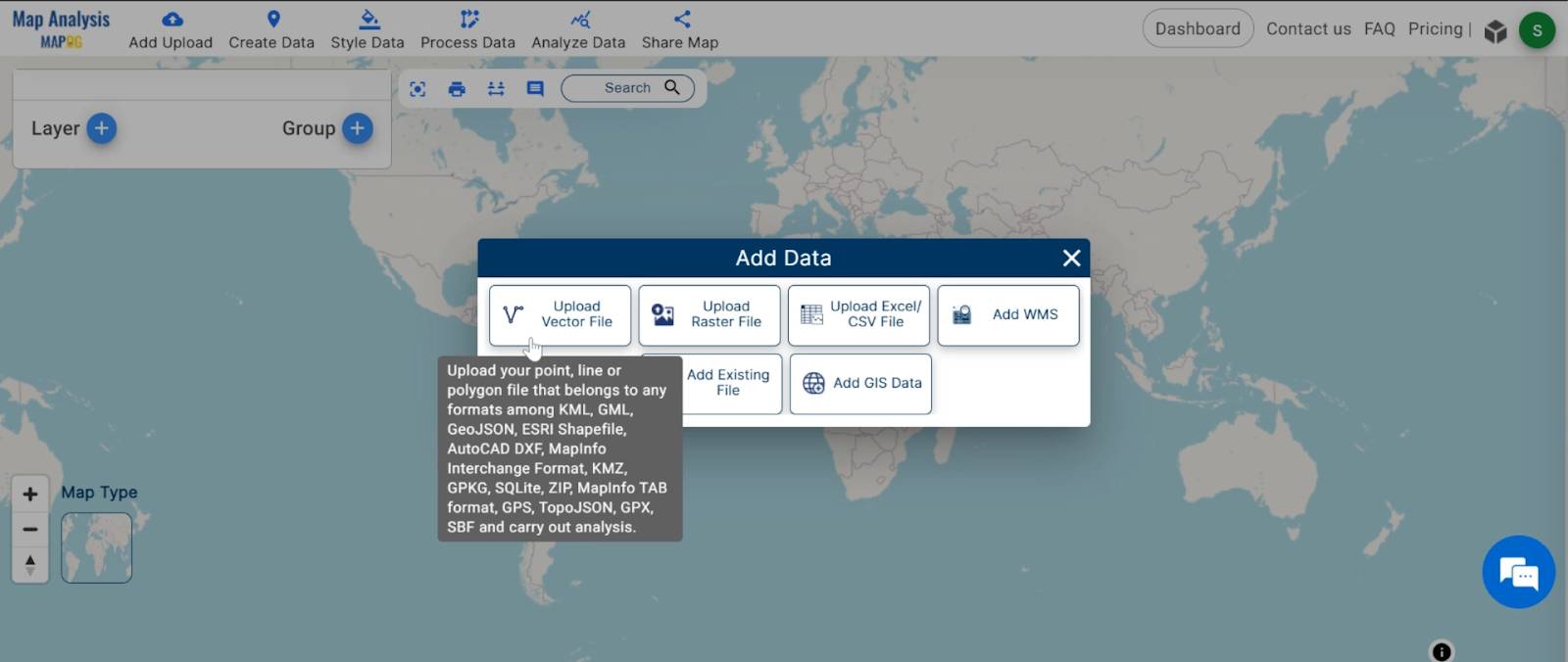Screen dimensions: 1568x662
Task: Reset map north with compass button
Action: click(30, 564)
